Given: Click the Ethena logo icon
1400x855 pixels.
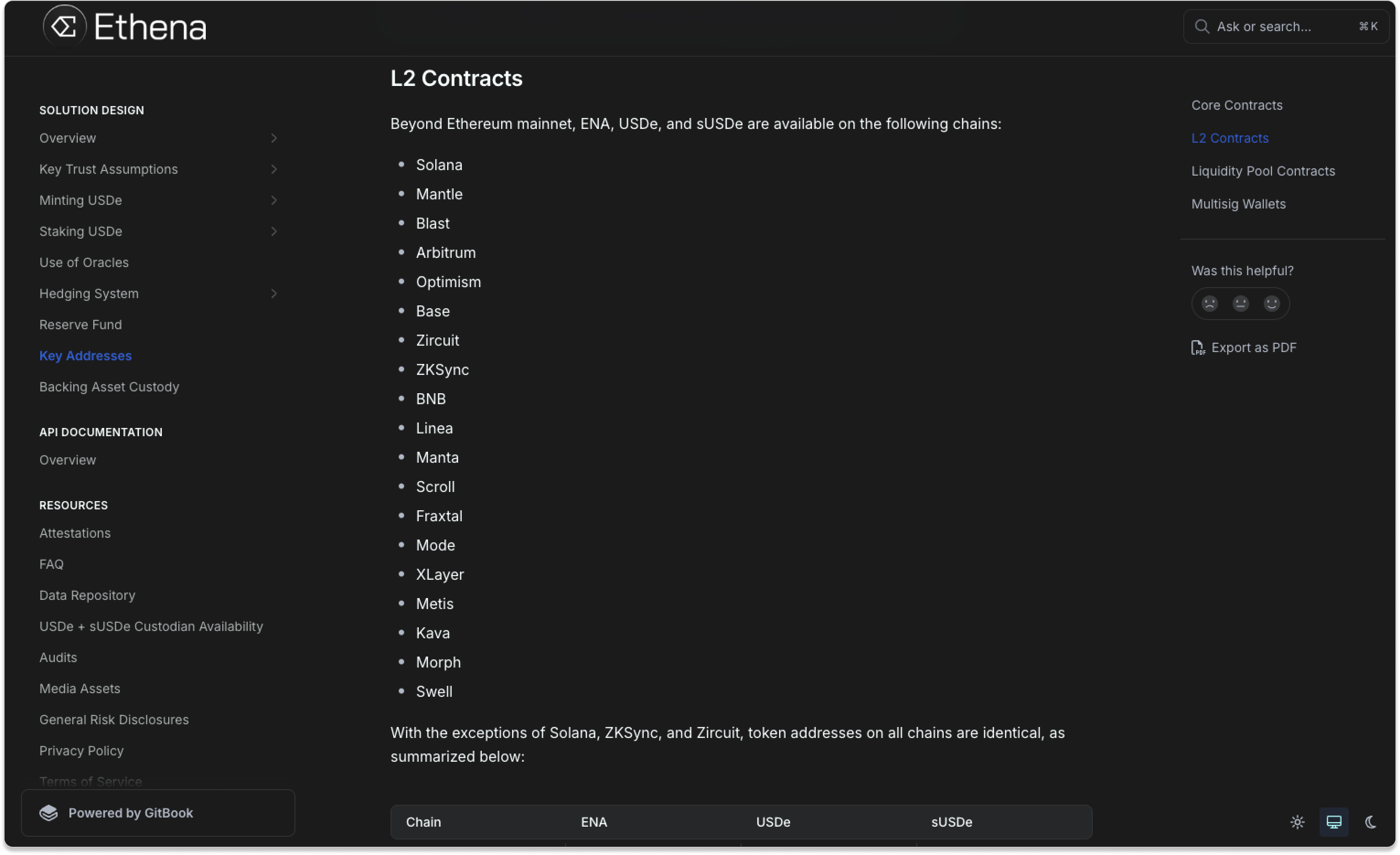Looking at the screenshot, I should point(65,26).
